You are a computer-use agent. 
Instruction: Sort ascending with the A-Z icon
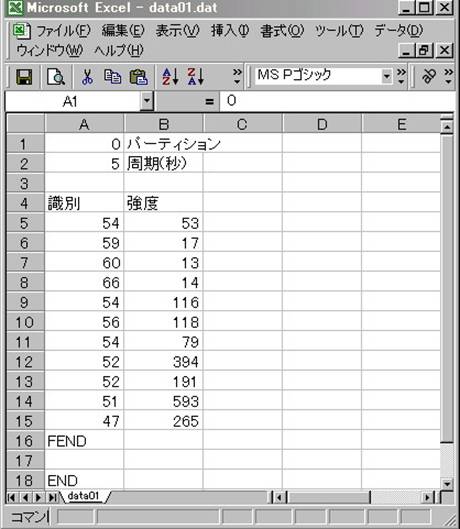click(x=170, y=77)
